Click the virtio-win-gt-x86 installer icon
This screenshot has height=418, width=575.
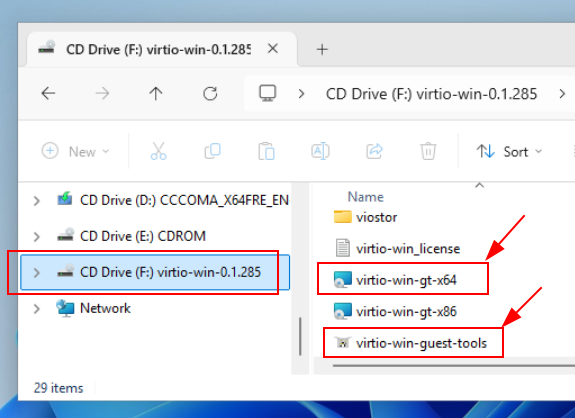pos(343,311)
